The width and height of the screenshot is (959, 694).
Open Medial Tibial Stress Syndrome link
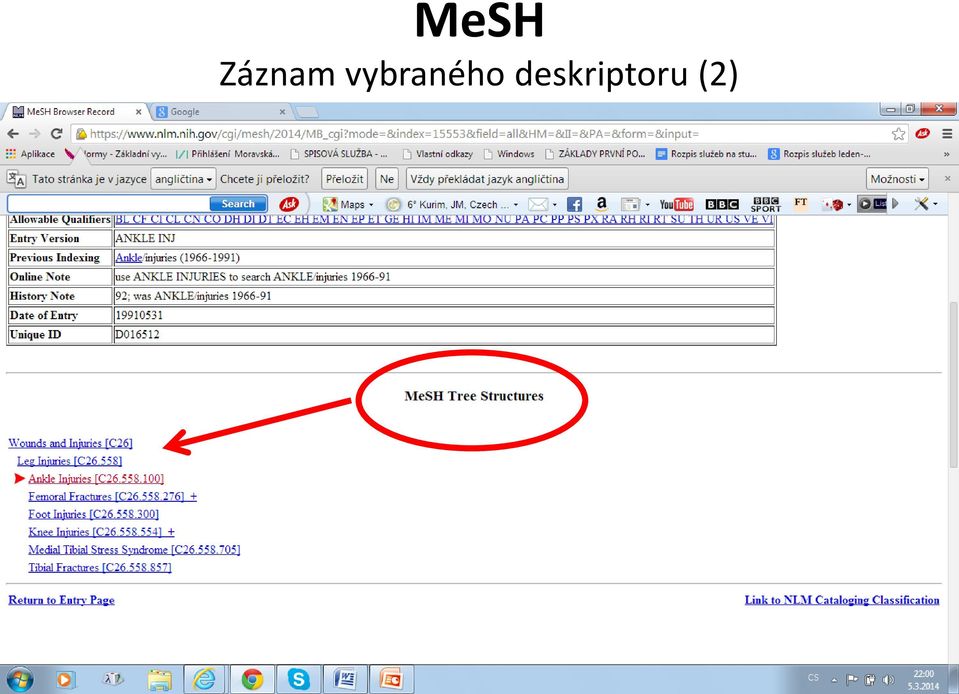(134, 550)
